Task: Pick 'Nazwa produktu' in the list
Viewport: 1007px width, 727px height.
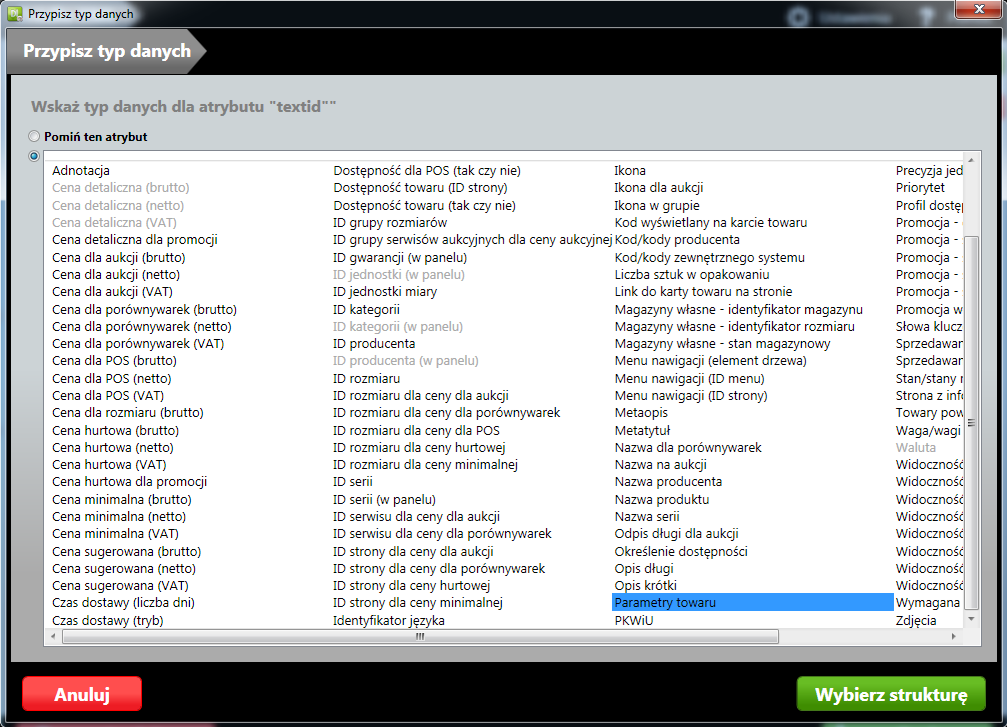Action: pyautogui.click(x=661, y=499)
